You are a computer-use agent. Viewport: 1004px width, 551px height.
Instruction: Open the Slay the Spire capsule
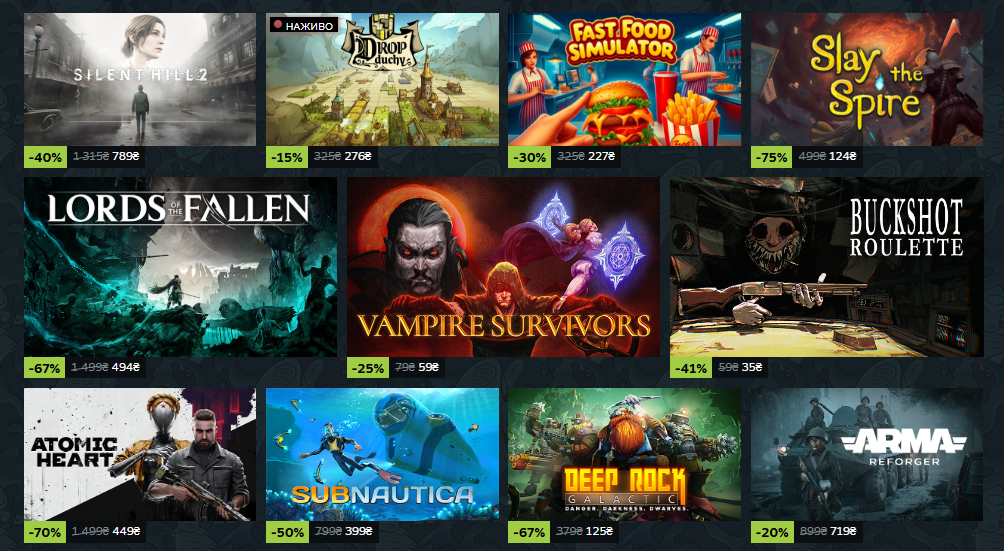tap(866, 79)
